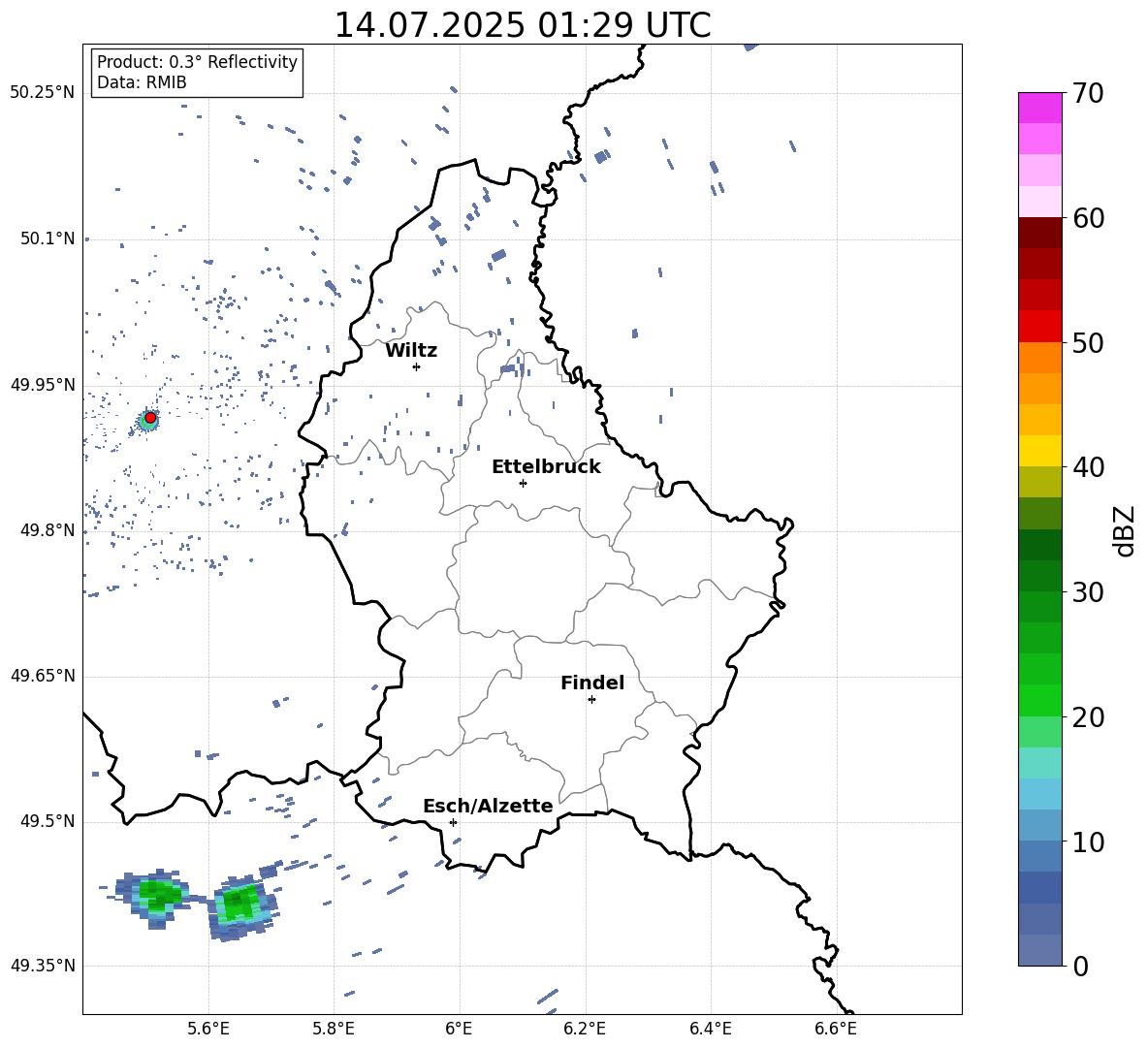
Task: Pick the bright green 20 dBZ colorbar swatch
Action: [1039, 700]
